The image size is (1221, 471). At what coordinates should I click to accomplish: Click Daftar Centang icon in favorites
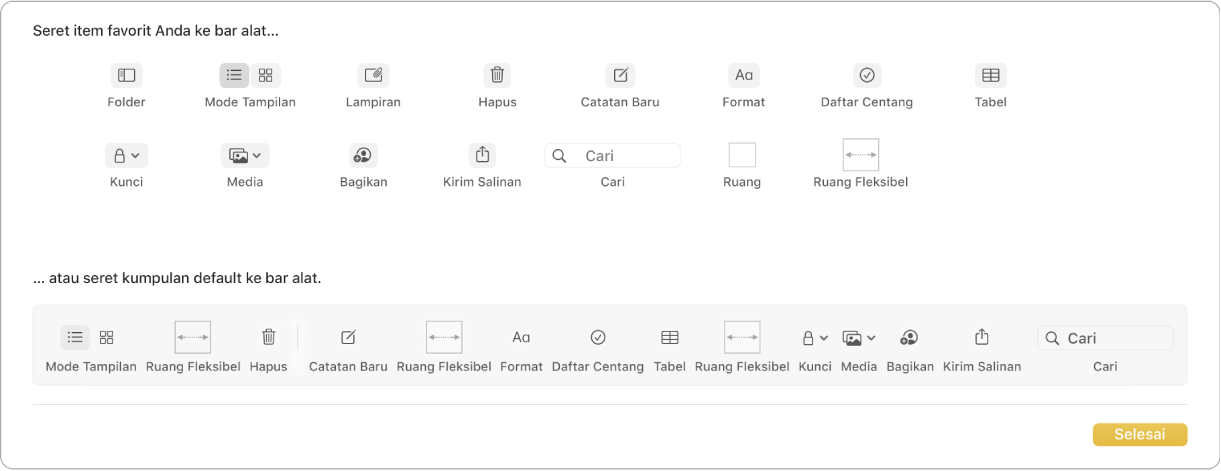click(867, 75)
